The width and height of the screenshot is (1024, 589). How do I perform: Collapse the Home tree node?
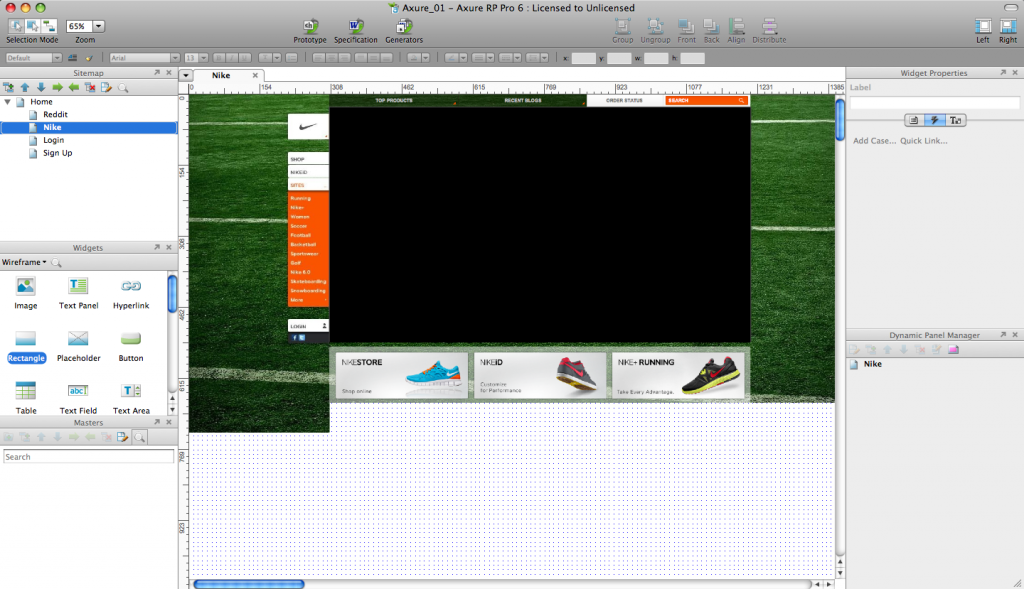[x=8, y=102]
